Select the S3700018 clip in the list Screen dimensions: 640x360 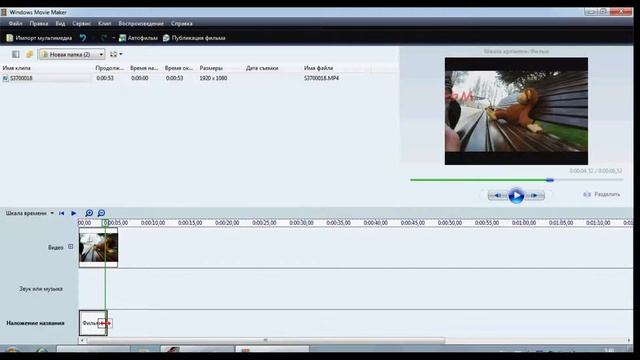tap(21, 78)
